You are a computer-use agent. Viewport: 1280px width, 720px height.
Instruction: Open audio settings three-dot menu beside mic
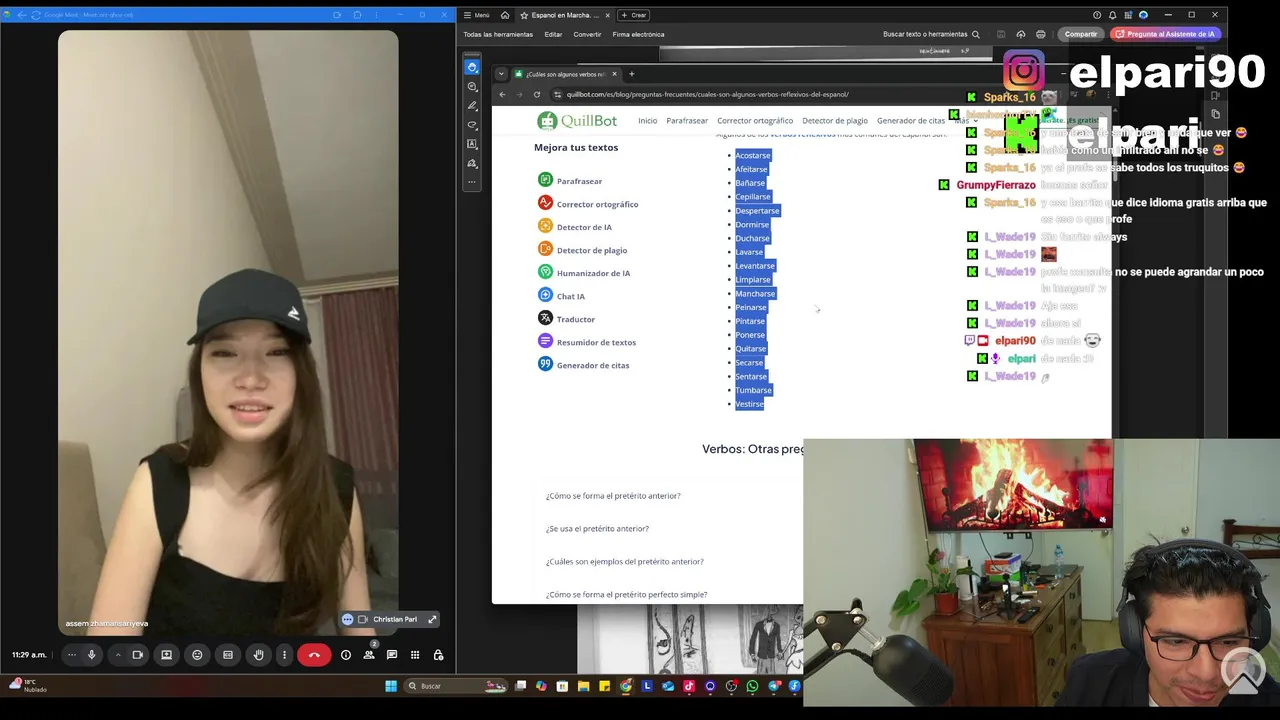point(71,655)
